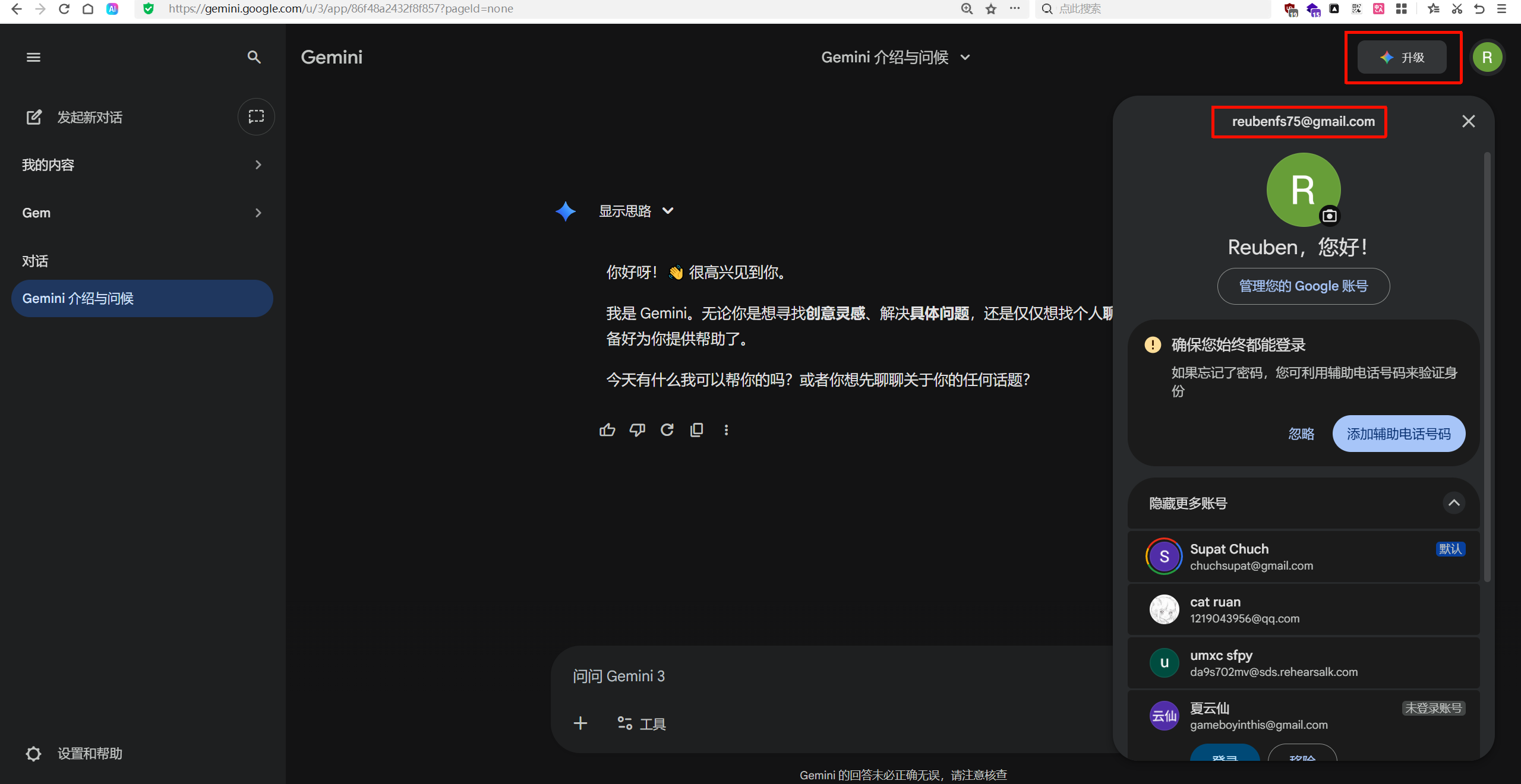Collapse the sidebar hamburger menu
The height and width of the screenshot is (784, 1521).
tap(33, 57)
